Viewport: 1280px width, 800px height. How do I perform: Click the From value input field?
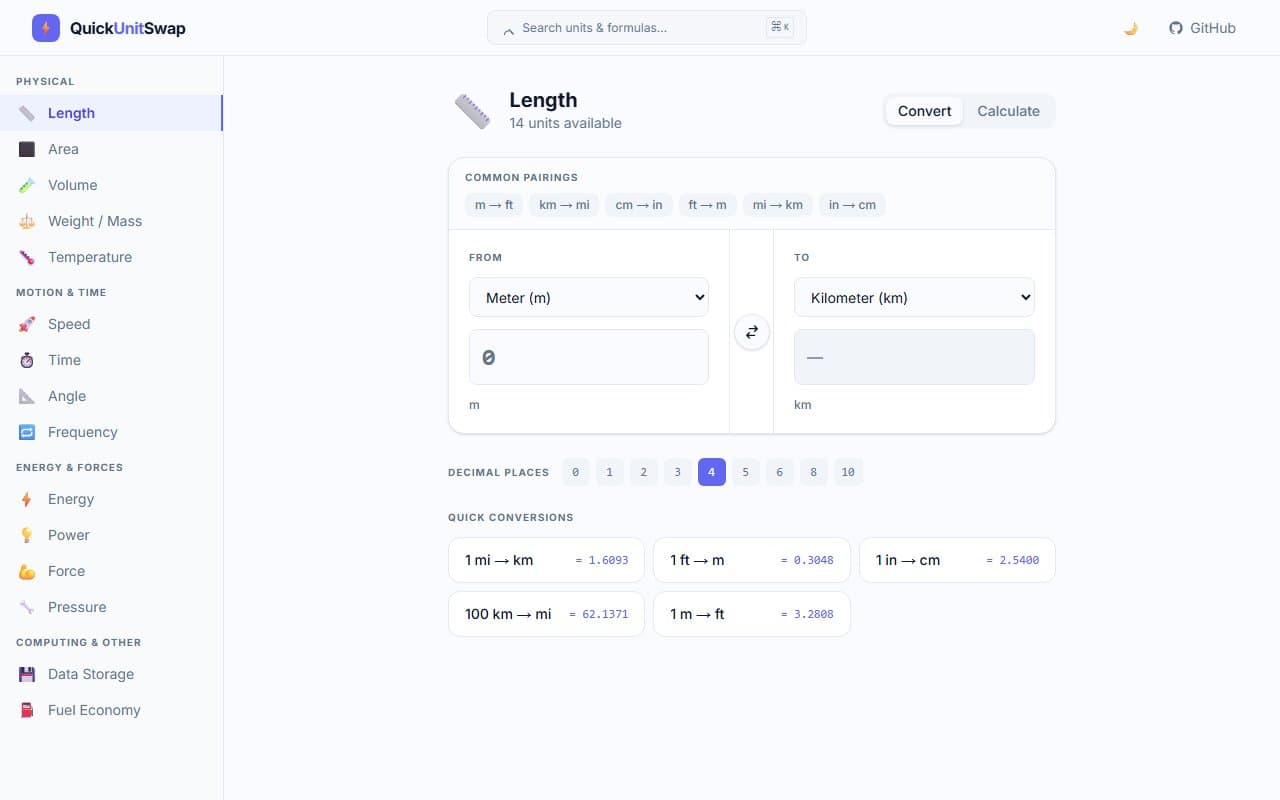coord(589,357)
